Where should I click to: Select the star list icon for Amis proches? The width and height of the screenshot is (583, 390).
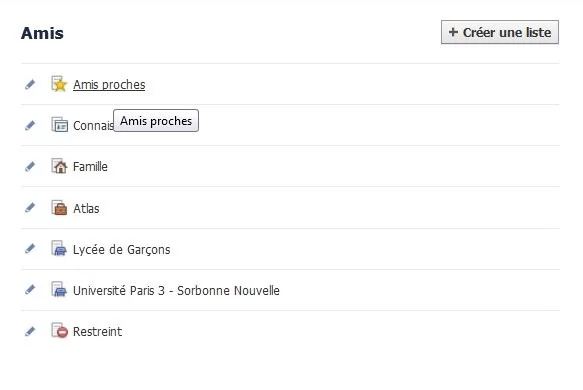click(59, 84)
